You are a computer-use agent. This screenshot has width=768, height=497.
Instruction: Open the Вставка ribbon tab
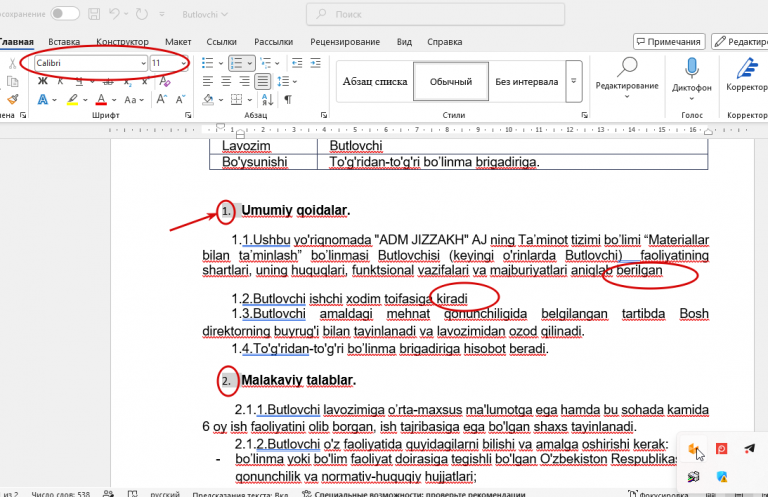[x=64, y=42]
